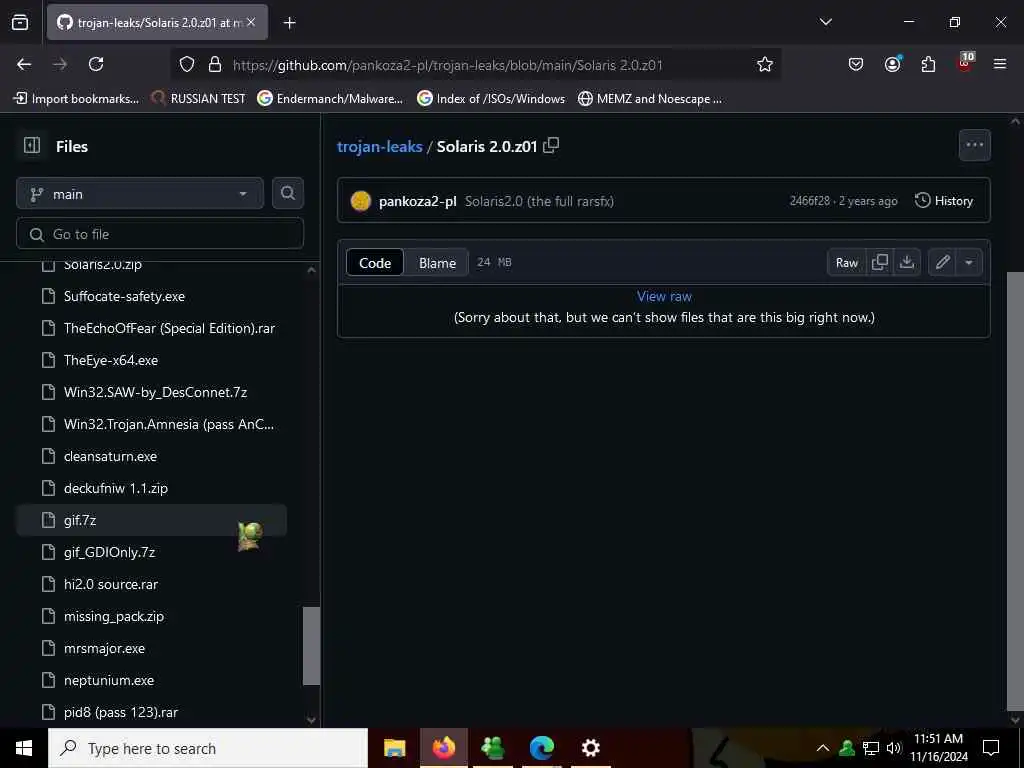Copy raw file contents icon
The image size is (1024, 768).
click(x=880, y=262)
